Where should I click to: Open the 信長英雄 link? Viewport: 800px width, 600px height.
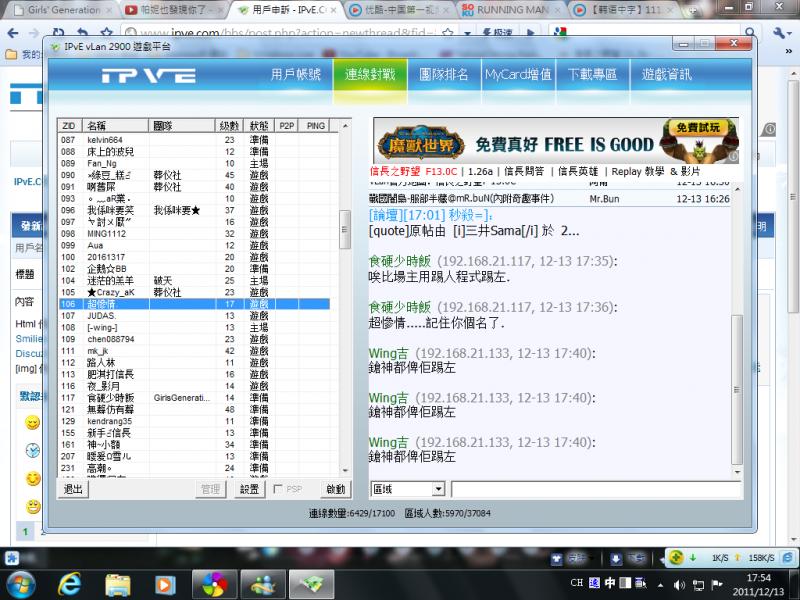578,171
